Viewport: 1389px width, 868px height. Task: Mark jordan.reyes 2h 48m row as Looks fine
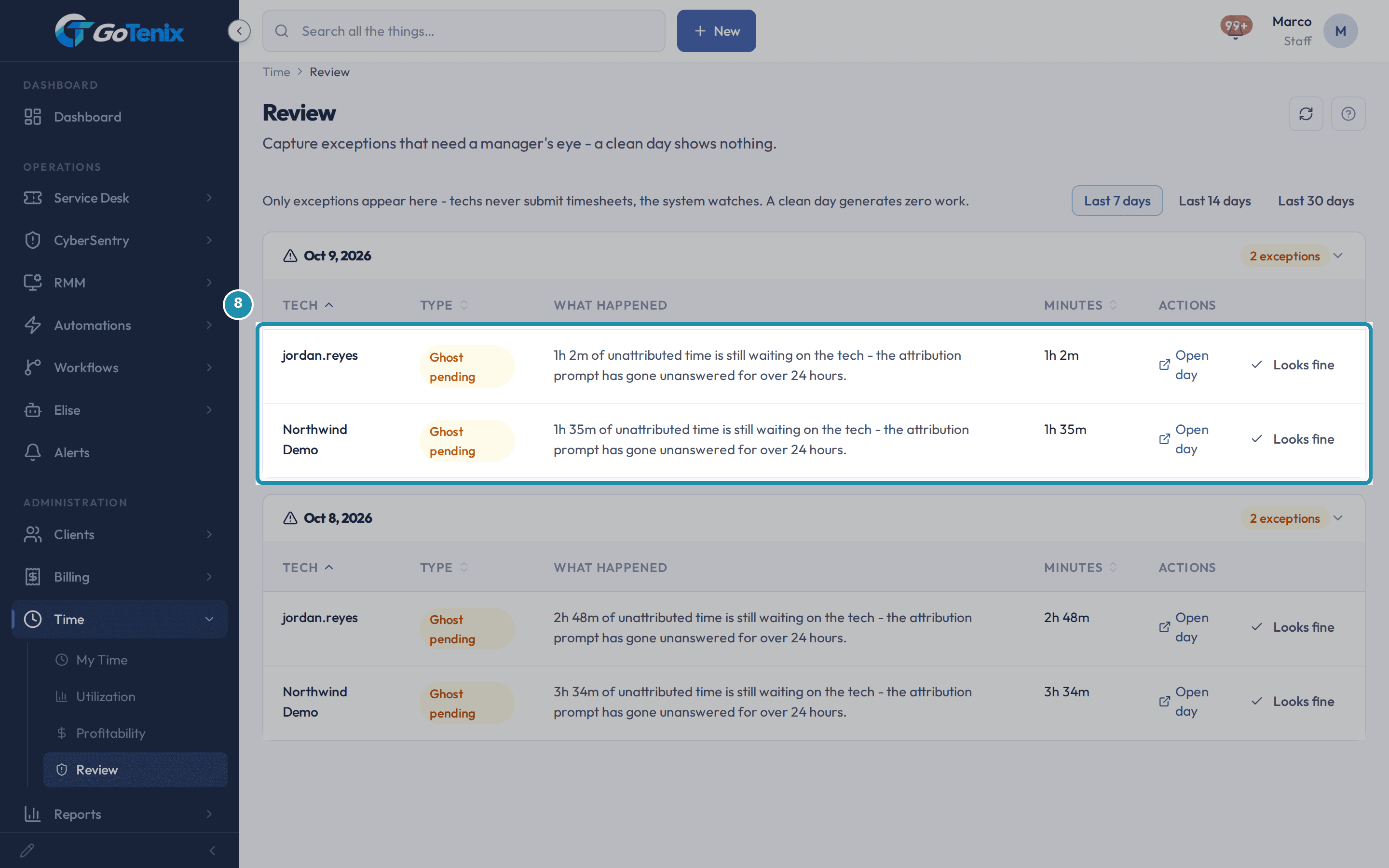[1293, 627]
